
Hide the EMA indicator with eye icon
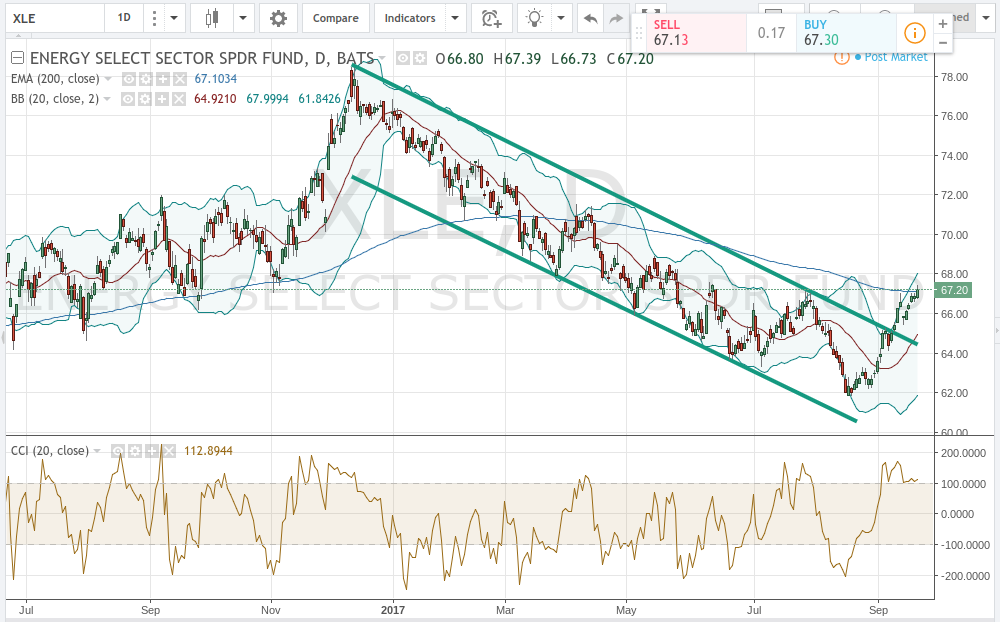[129, 79]
